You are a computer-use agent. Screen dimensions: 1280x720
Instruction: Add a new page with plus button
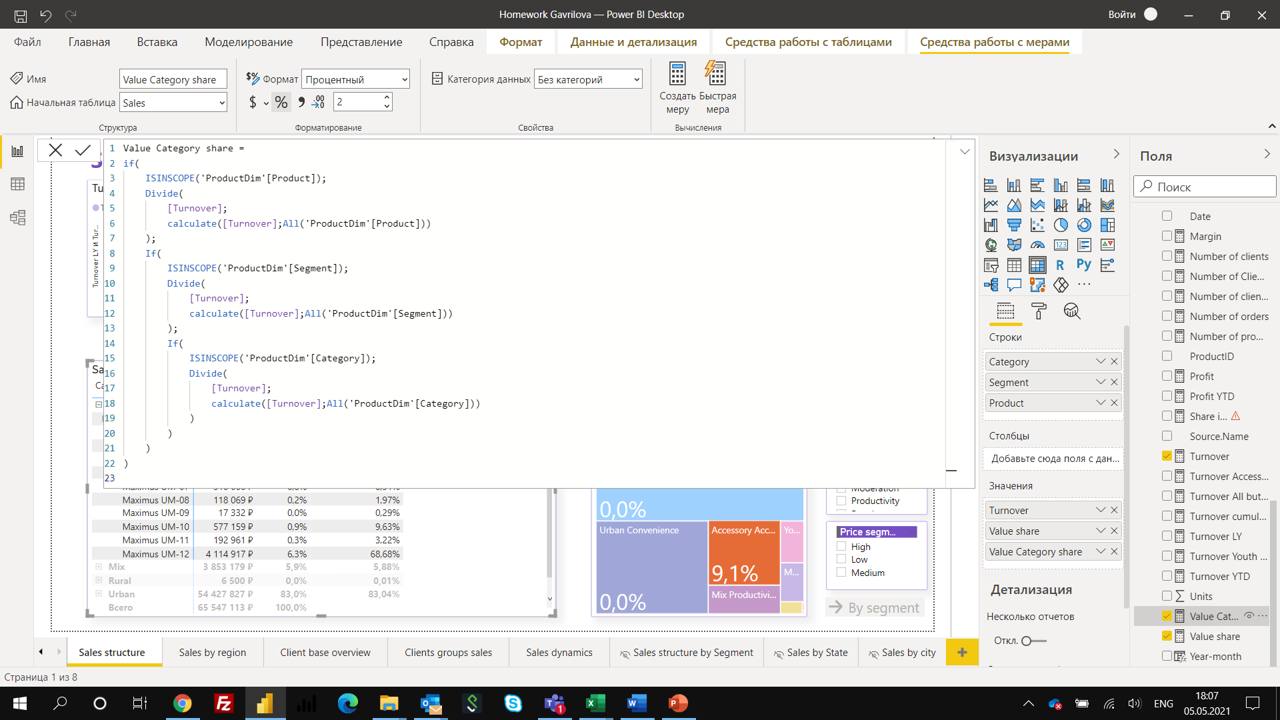click(x=962, y=652)
